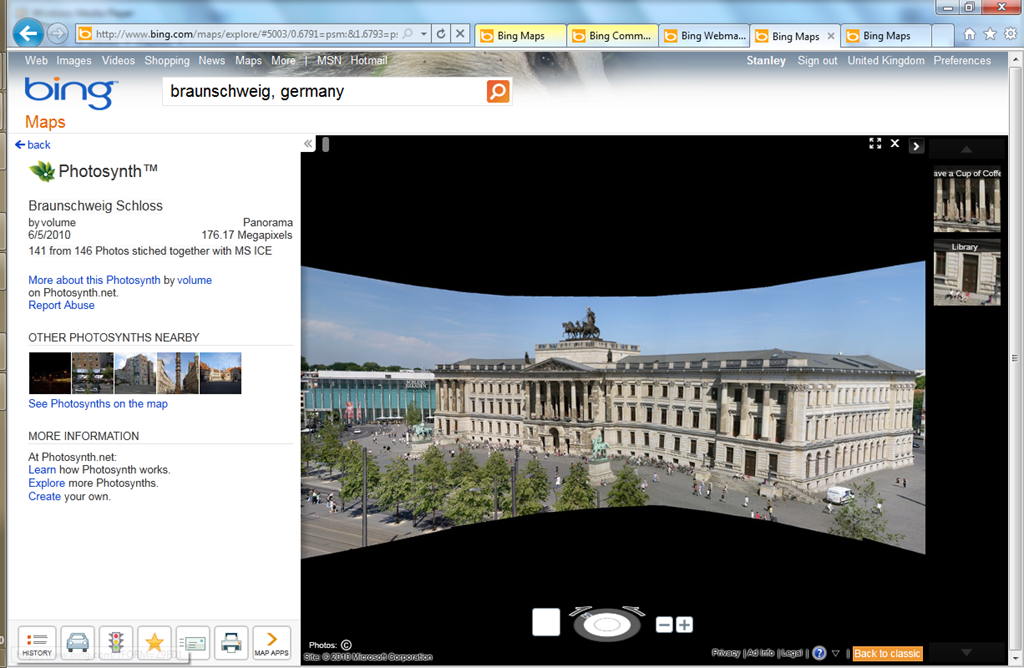Open the dropdown arrow beside help icon

[836, 653]
